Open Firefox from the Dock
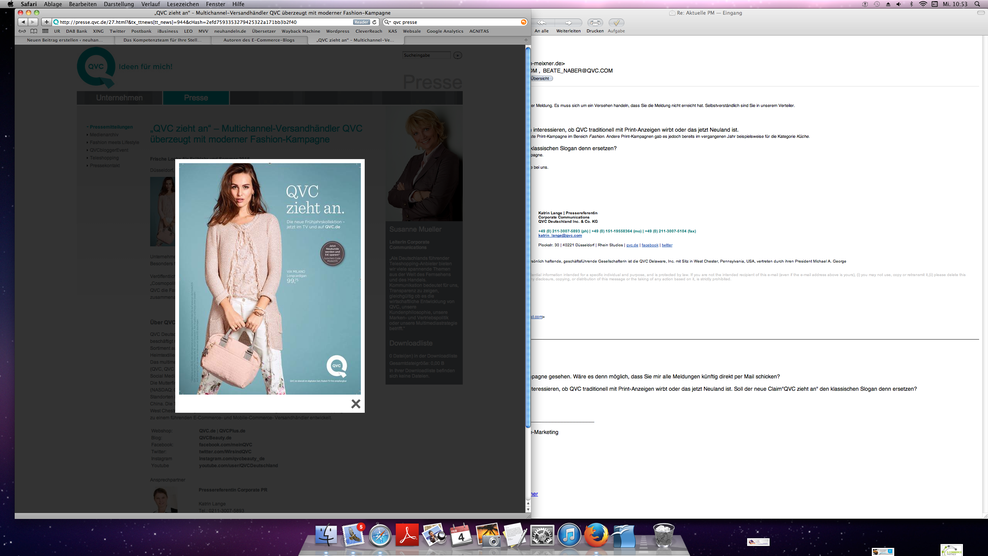This screenshot has height=556, width=988. 595,535
